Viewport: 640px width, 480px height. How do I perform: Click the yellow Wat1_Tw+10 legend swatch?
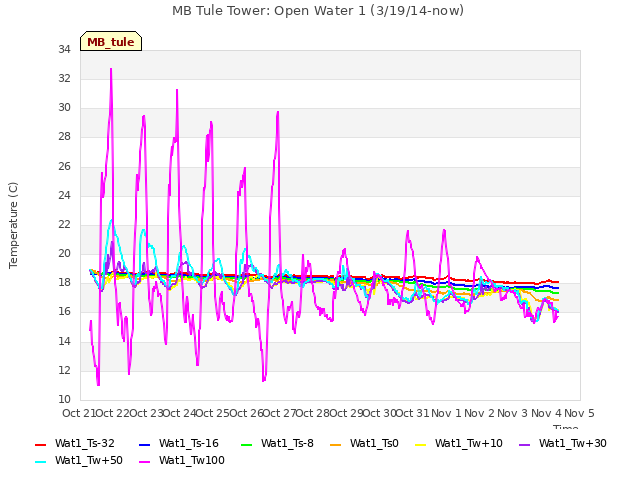(420, 445)
